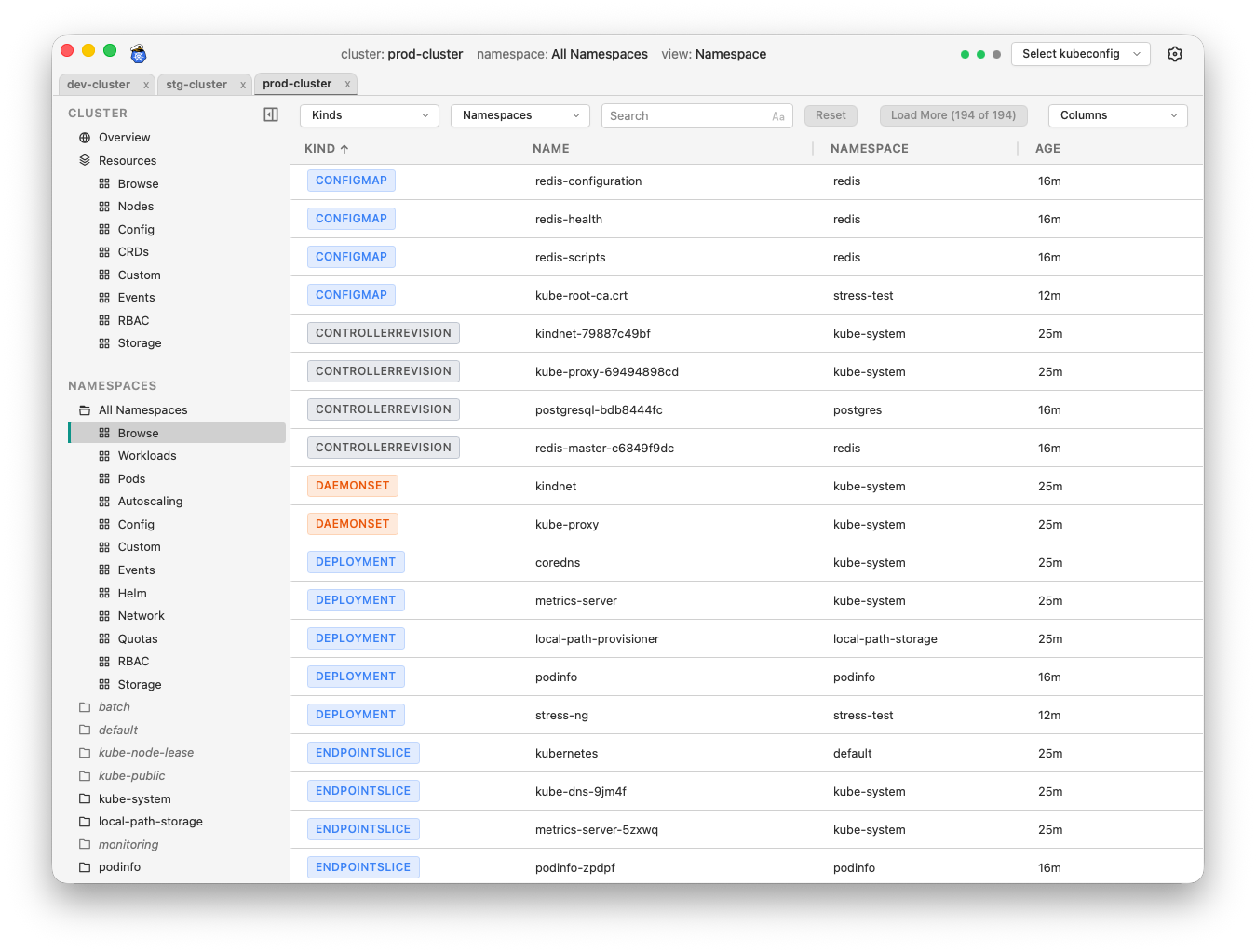Expand the Namespaces filter dropdown
The height and width of the screenshot is (952, 1256).
[x=520, y=115]
